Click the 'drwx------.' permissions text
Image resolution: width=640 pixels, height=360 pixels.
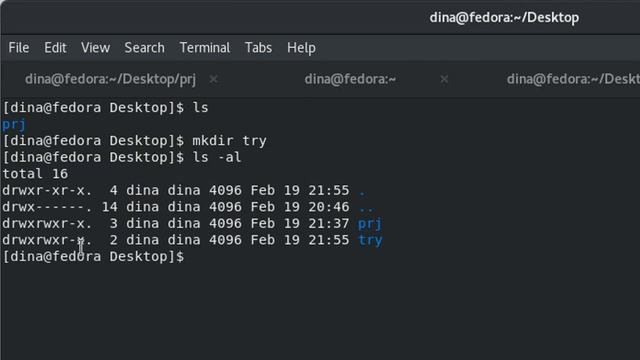pos(47,207)
